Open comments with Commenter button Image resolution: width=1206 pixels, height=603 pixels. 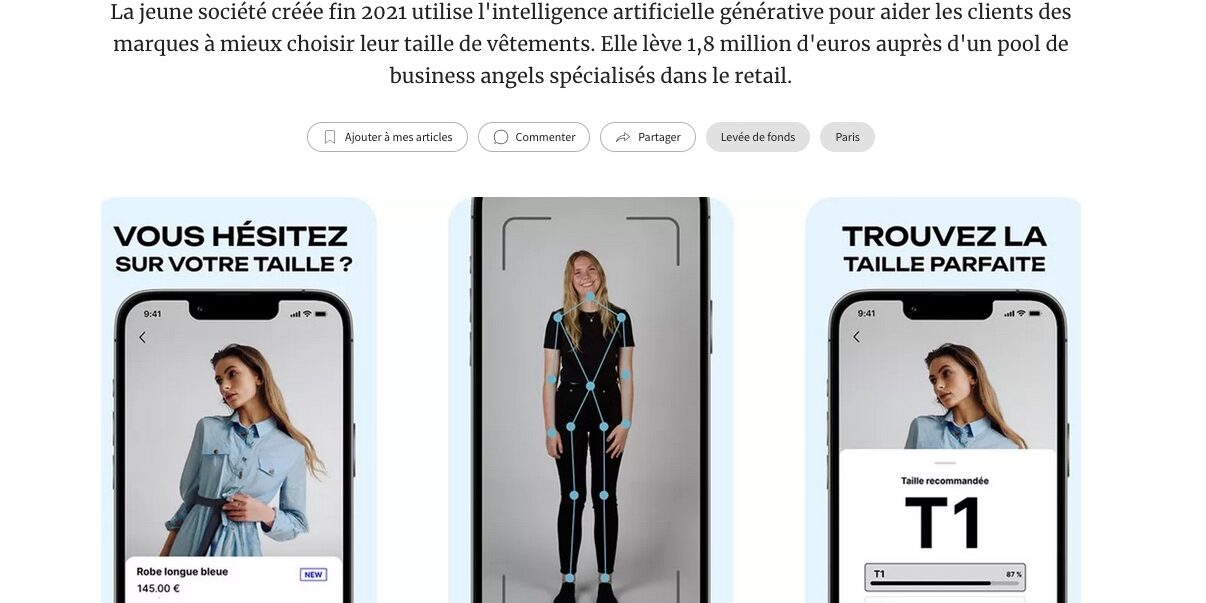534,137
